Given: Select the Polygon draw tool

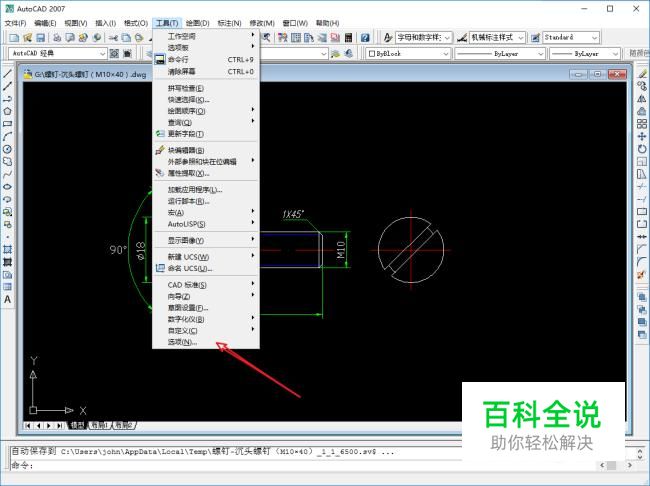Looking at the screenshot, I should coord(7,111).
